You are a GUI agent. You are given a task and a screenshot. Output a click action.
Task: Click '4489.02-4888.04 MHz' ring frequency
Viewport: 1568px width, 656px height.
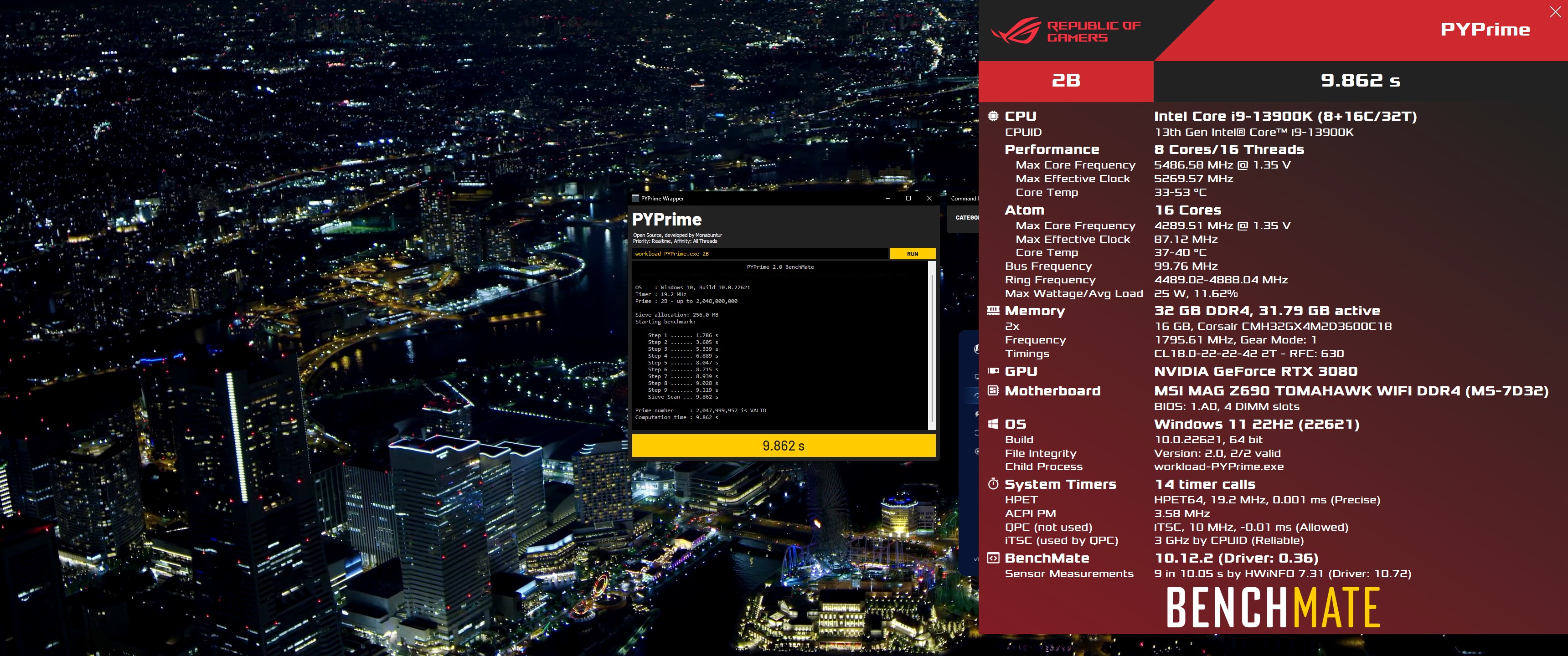(x=1220, y=280)
